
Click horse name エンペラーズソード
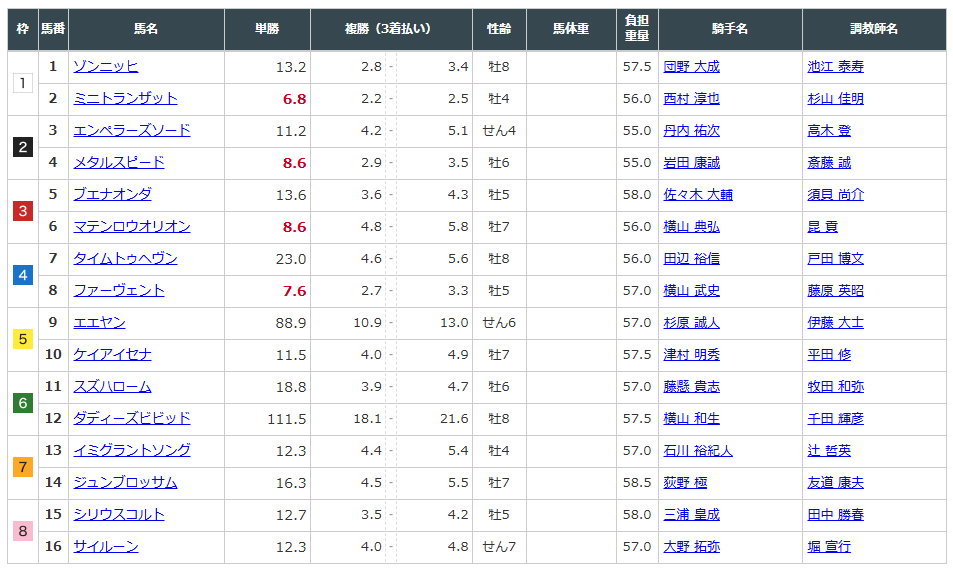pyautogui.click(x=131, y=131)
